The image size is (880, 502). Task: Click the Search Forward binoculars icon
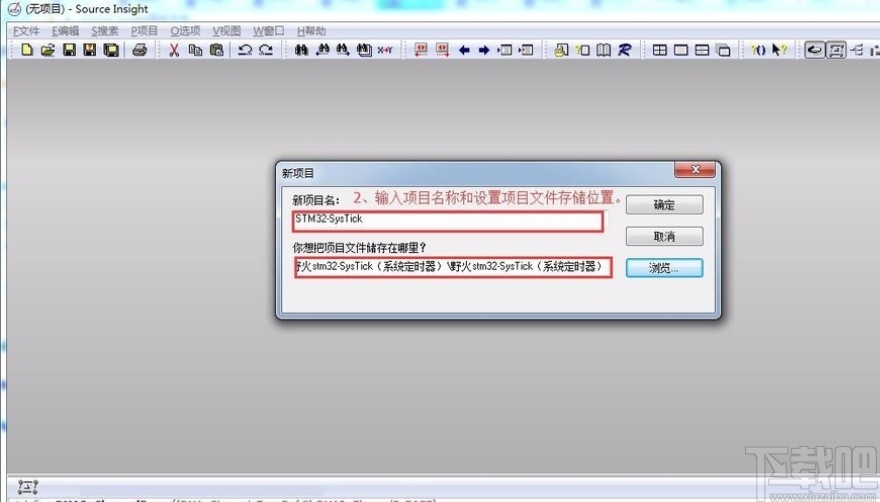tap(343, 50)
